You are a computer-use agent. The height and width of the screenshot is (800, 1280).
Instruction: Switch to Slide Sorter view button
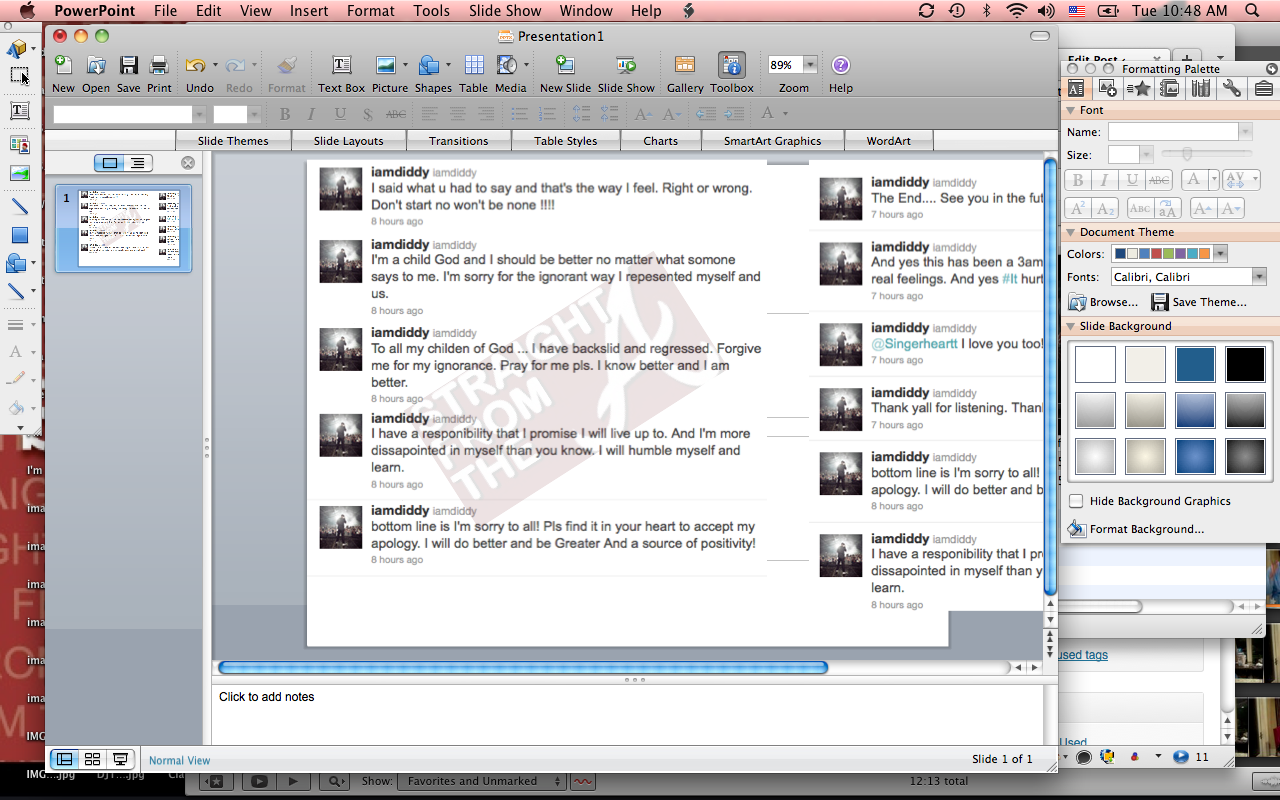92,760
